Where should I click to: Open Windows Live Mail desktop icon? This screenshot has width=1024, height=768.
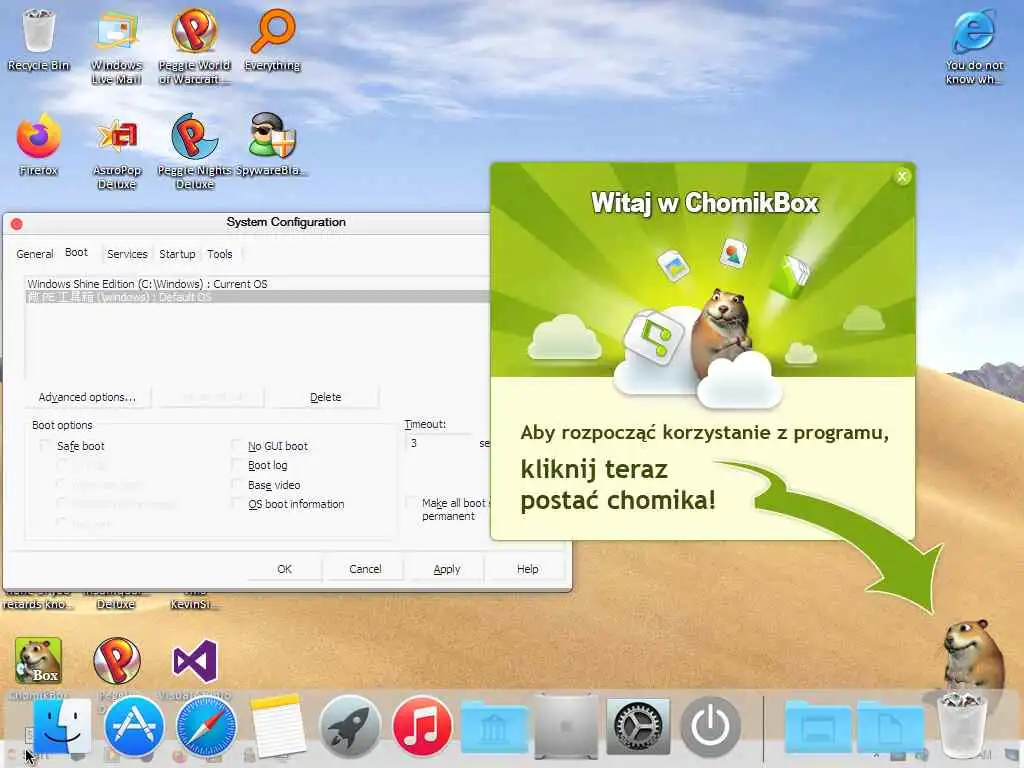pyautogui.click(x=116, y=46)
